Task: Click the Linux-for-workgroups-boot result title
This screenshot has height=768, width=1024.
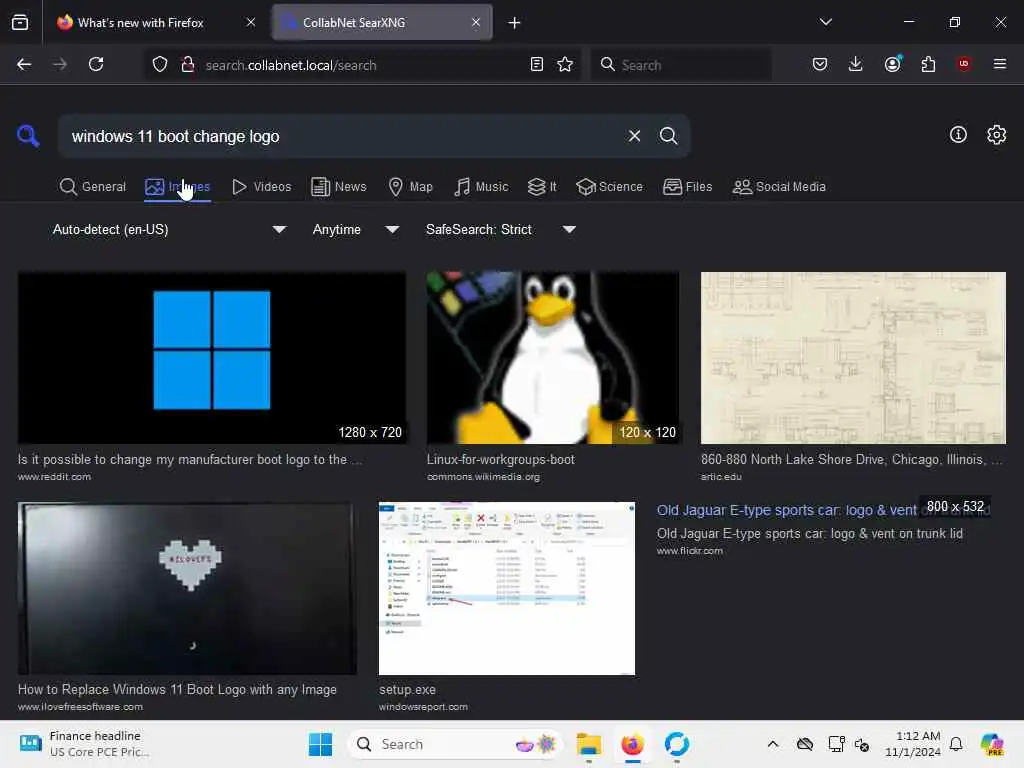Action: tap(500, 459)
